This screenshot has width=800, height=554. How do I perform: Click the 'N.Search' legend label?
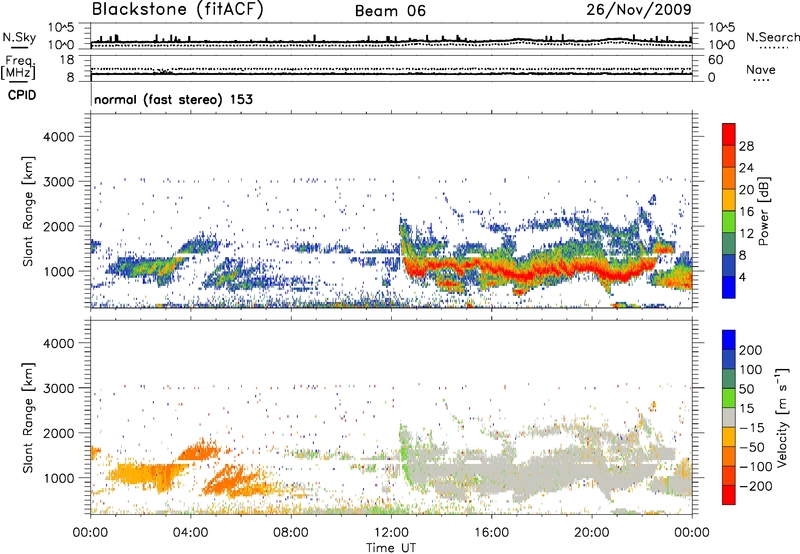[772, 37]
